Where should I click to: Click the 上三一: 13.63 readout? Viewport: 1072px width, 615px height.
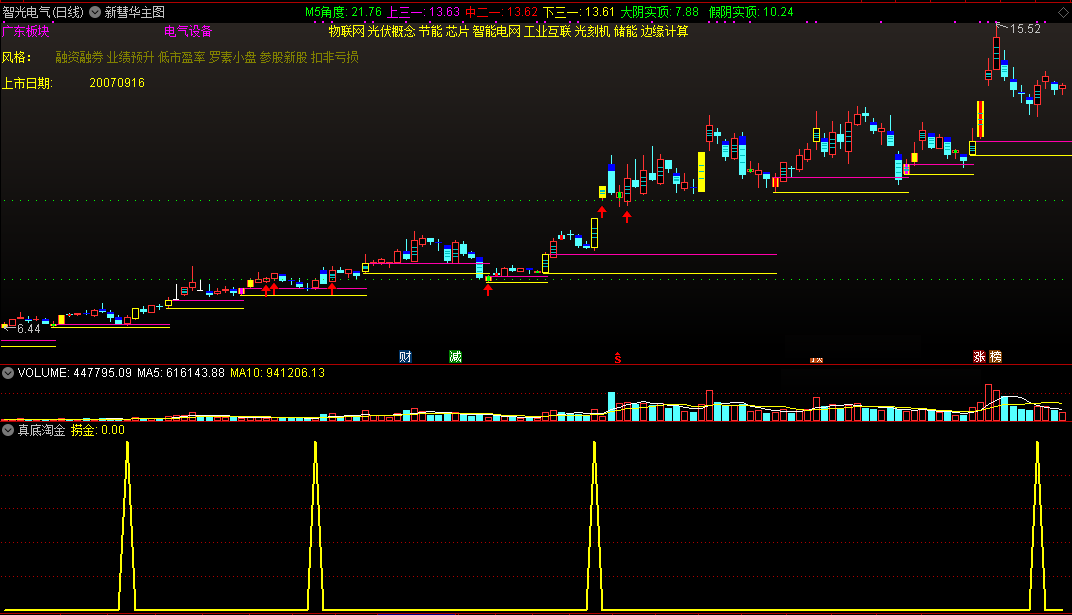tap(423, 12)
